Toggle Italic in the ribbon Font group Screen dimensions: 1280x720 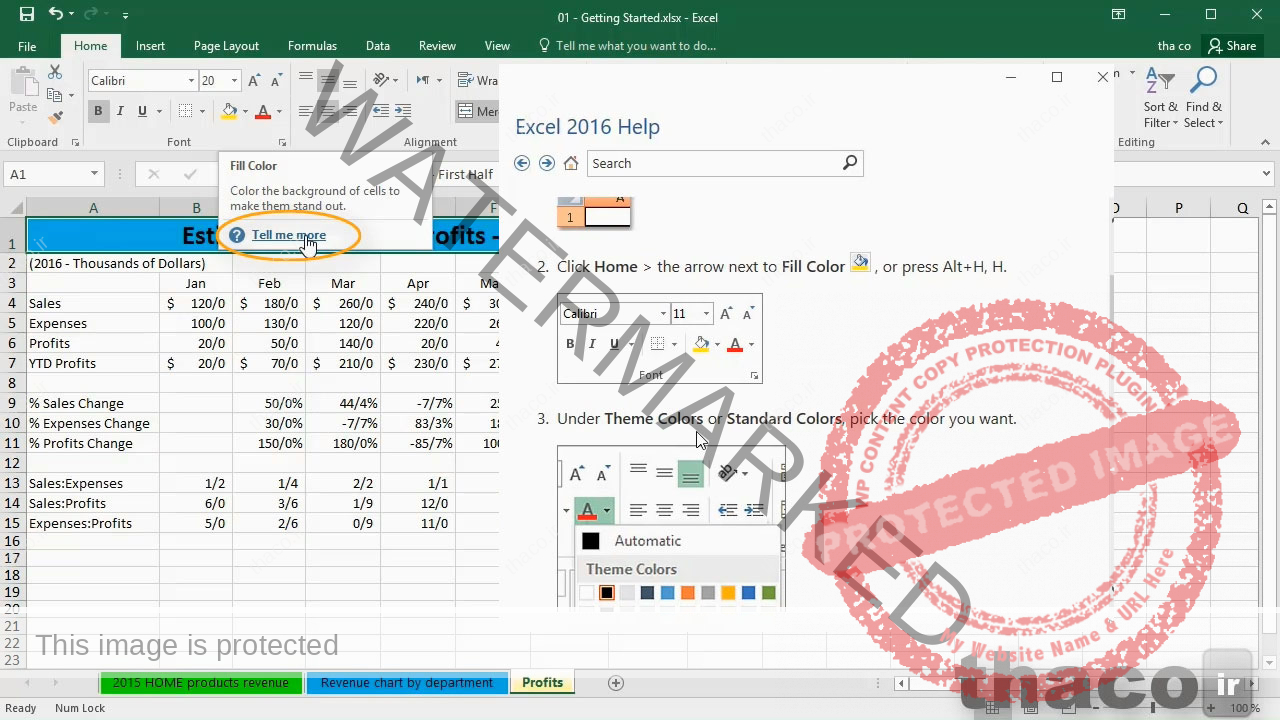point(120,111)
